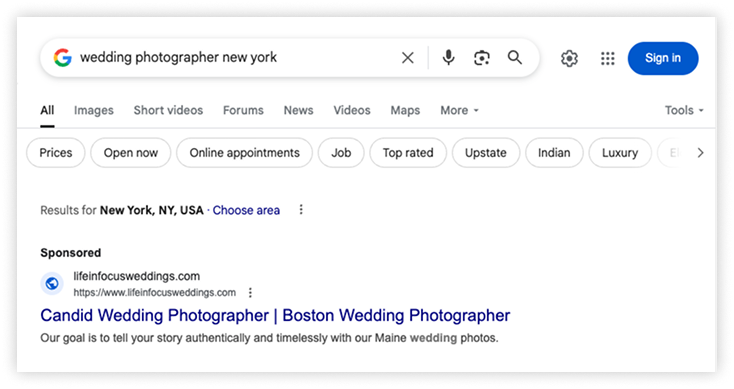
Task: Open three-dot menu beside lifeinfocusweddings URL
Action: (x=250, y=293)
